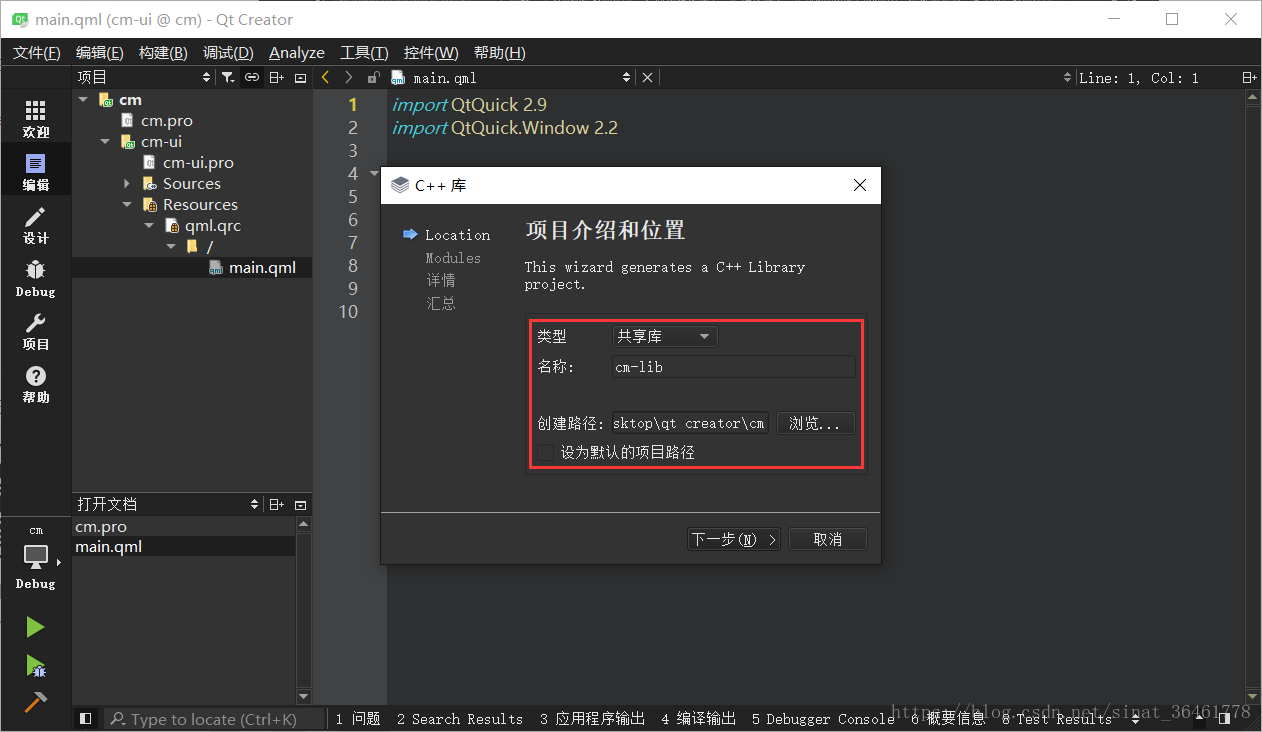Click 取消 to cancel the wizard
Viewport: 1262px width, 732px height.
tap(827, 539)
